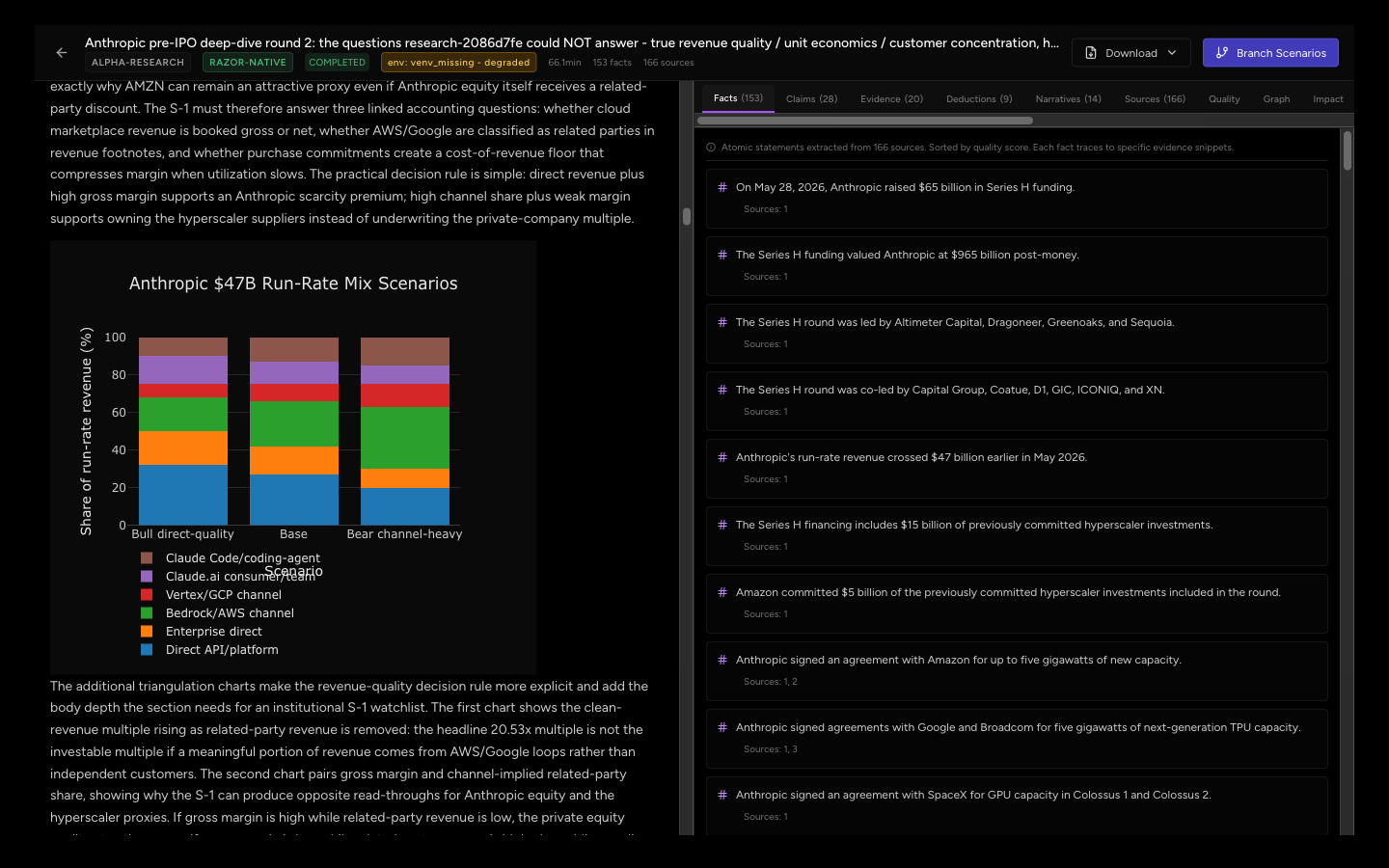Open the Deductions (9) tab
The width and height of the screenshot is (1389, 868).
[979, 99]
